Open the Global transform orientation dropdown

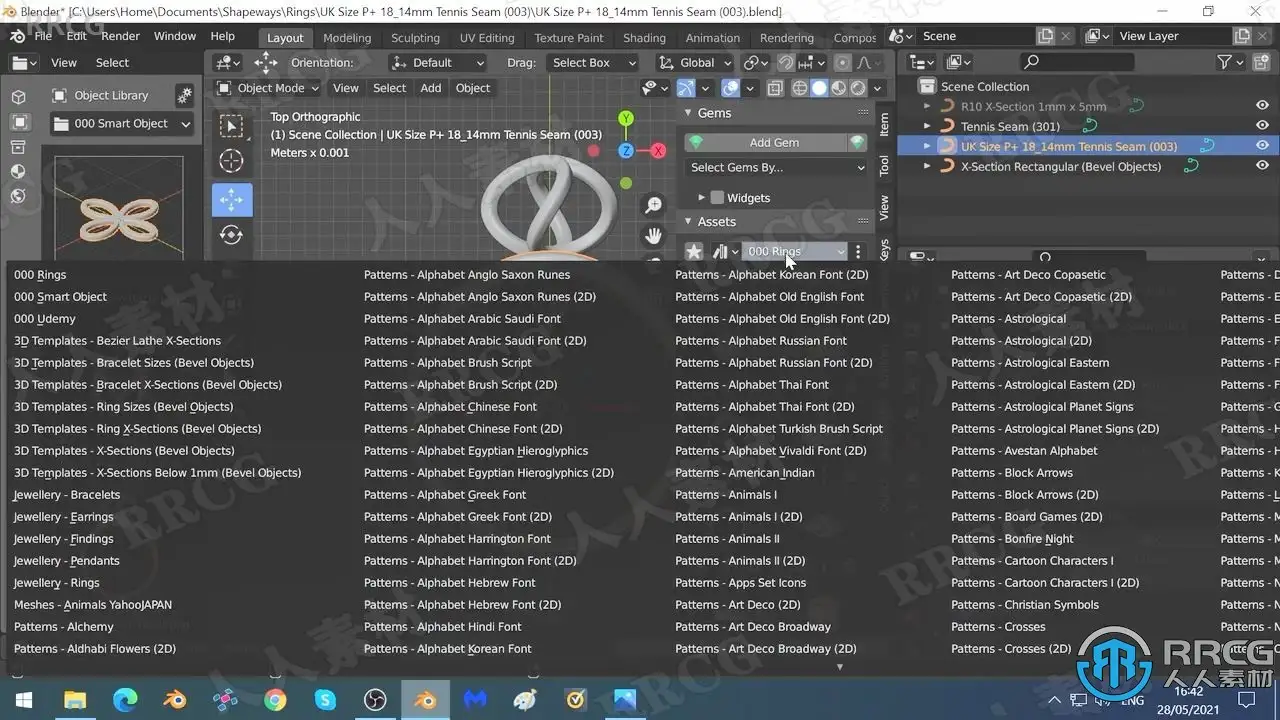click(695, 62)
